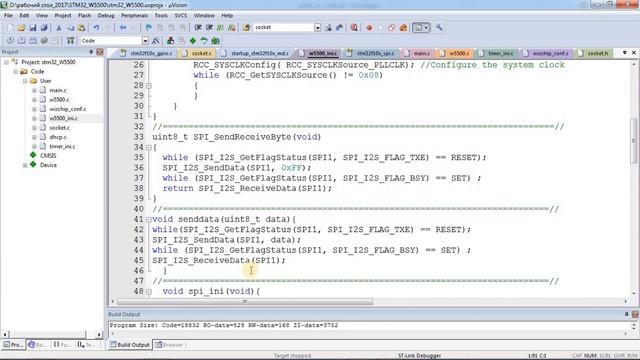Image resolution: width=640 pixels, height=360 pixels.
Task: Click the Comment selection toolbar icon
Action: point(220,28)
